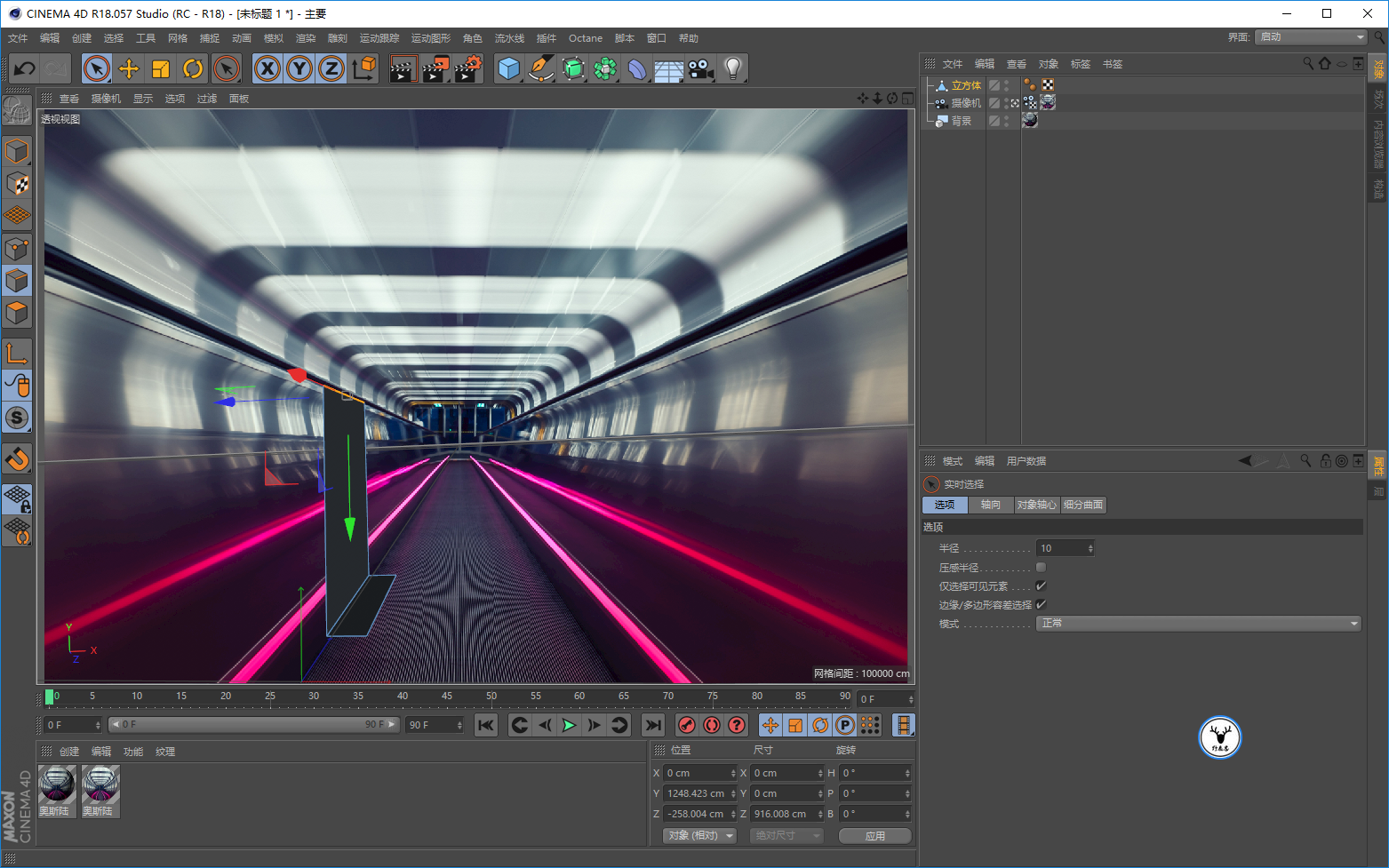Screen dimensions: 1389x868
Task: Click the 应用 button
Action: point(875,836)
